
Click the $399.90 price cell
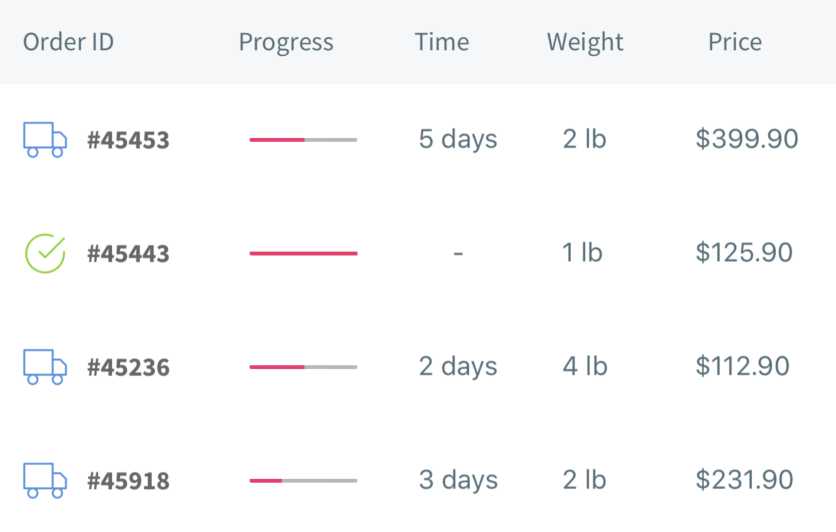pyautogui.click(x=746, y=139)
